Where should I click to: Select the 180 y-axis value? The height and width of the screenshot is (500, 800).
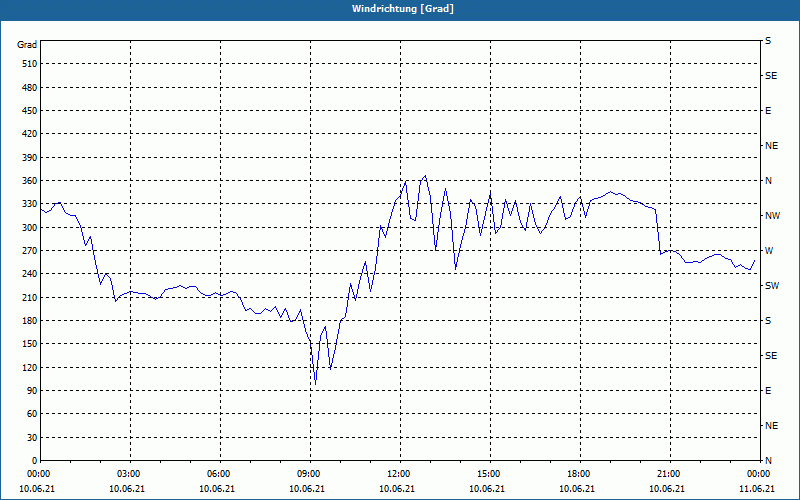[30, 321]
